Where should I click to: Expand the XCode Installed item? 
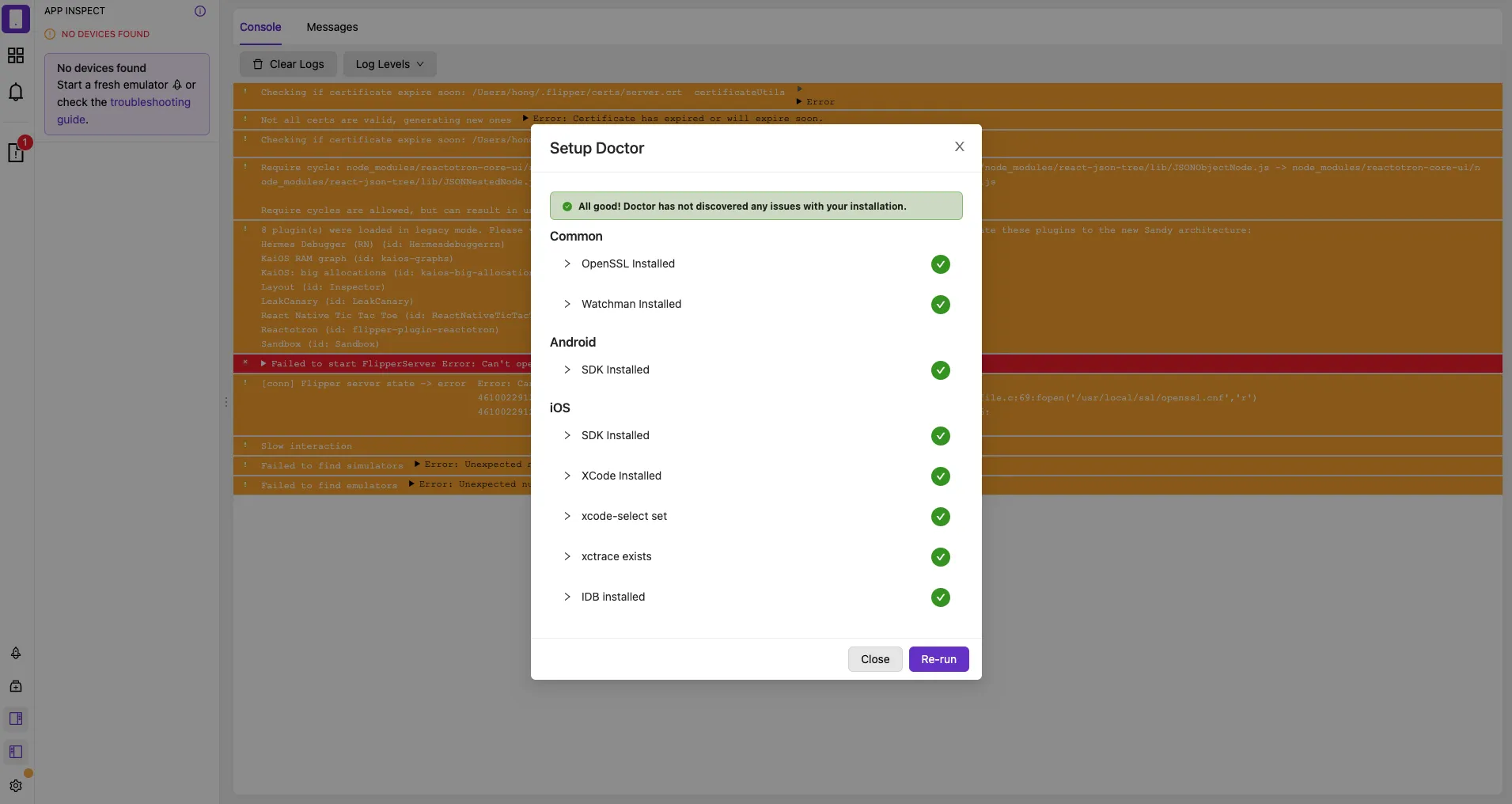pyautogui.click(x=567, y=476)
